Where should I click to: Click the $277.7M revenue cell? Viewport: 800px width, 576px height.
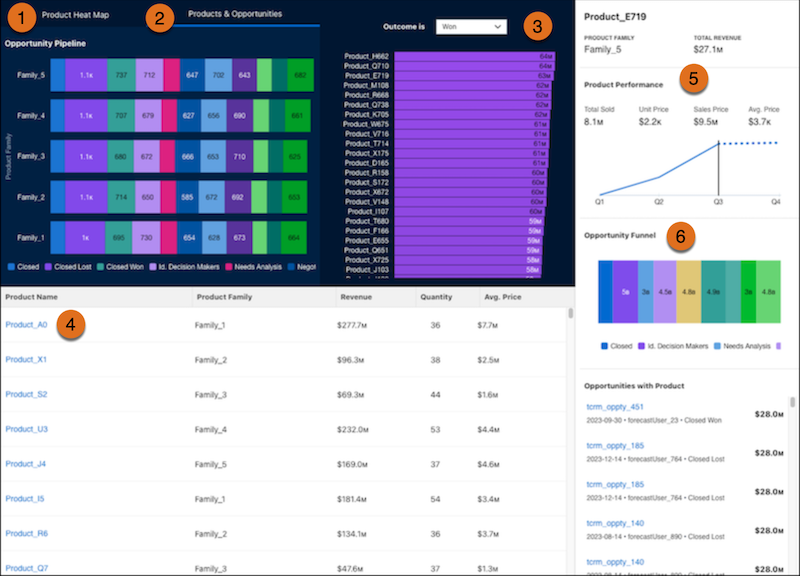click(352, 325)
